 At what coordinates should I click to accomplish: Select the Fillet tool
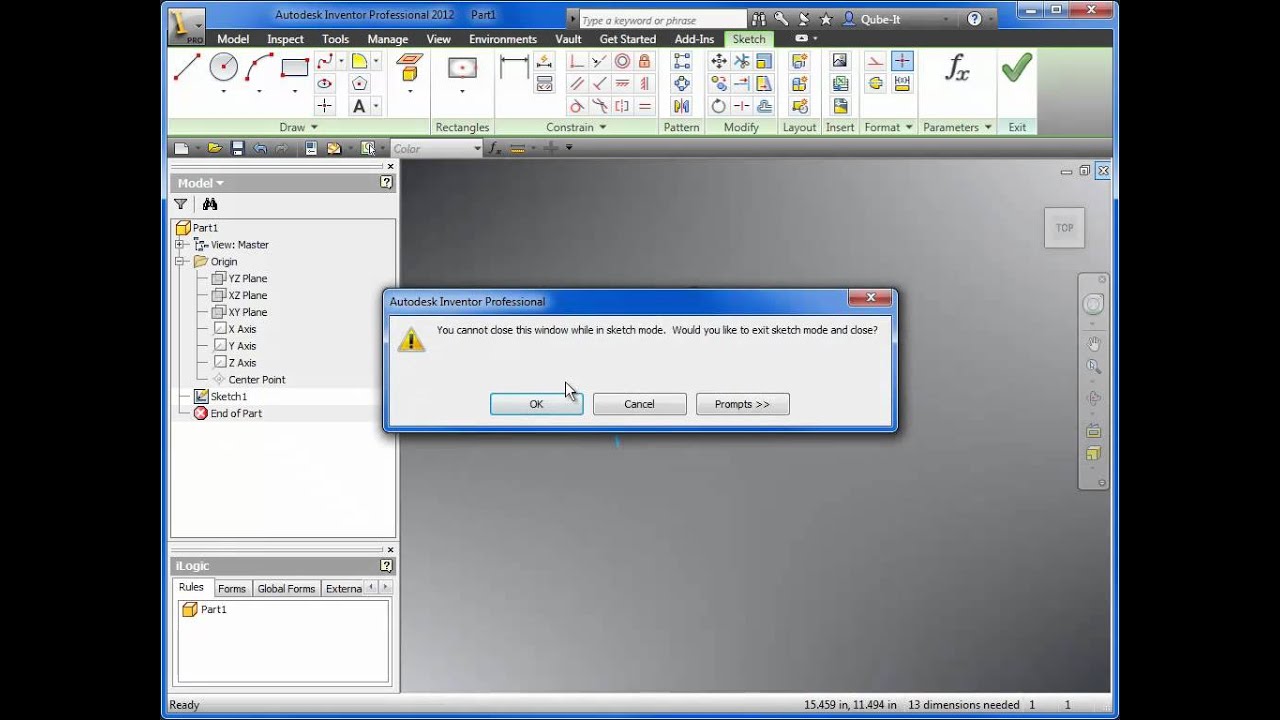(359, 62)
